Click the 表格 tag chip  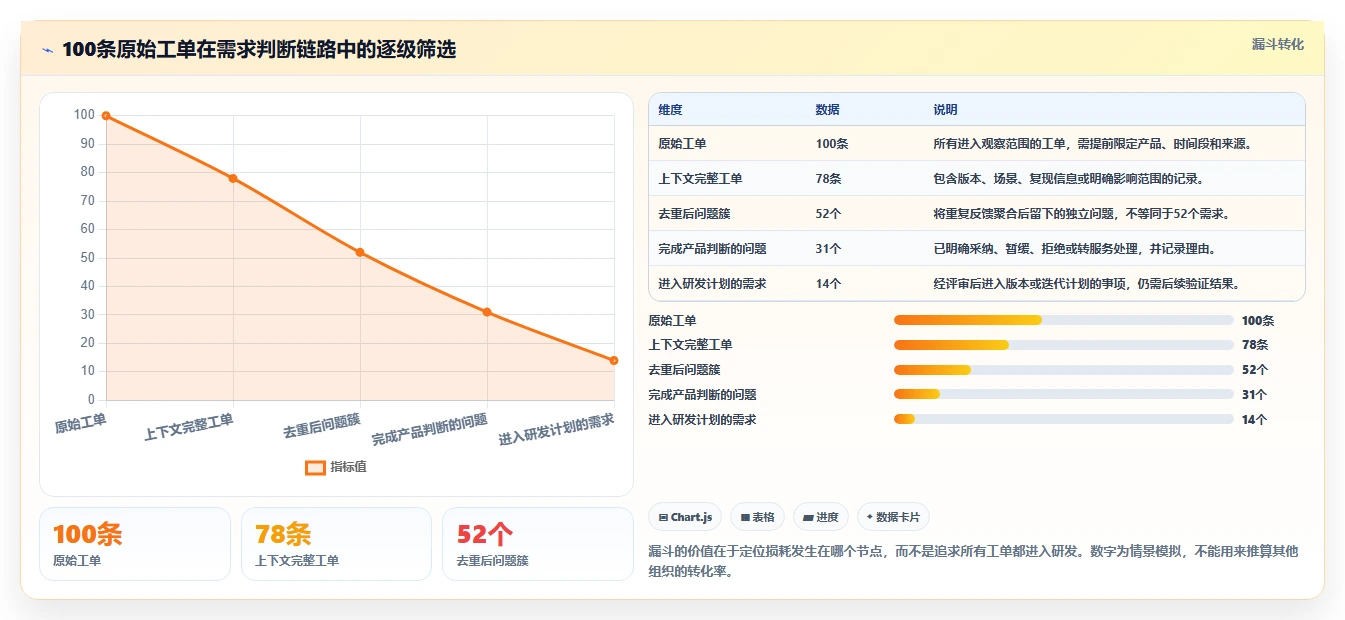pos(758,517)
